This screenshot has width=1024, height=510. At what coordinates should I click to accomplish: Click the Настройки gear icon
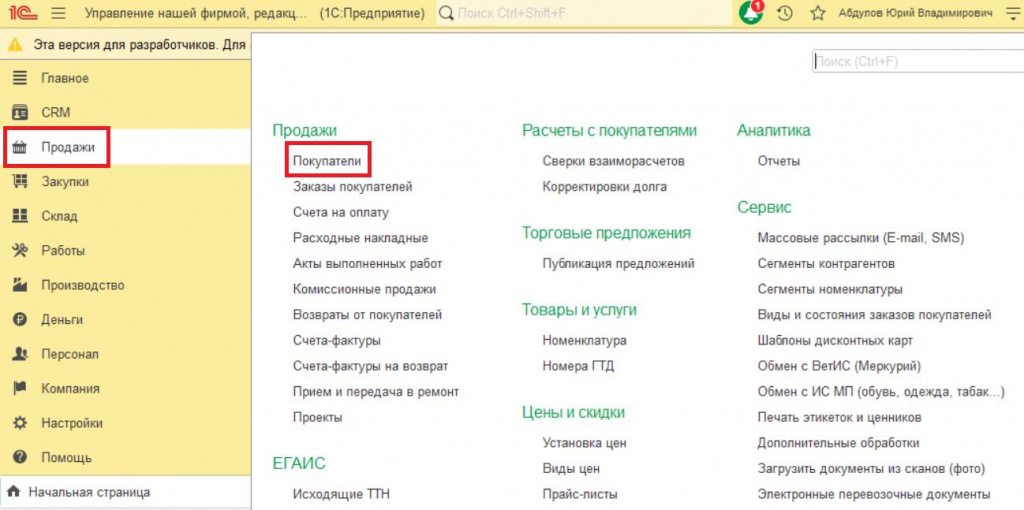(x=20, y=423)
